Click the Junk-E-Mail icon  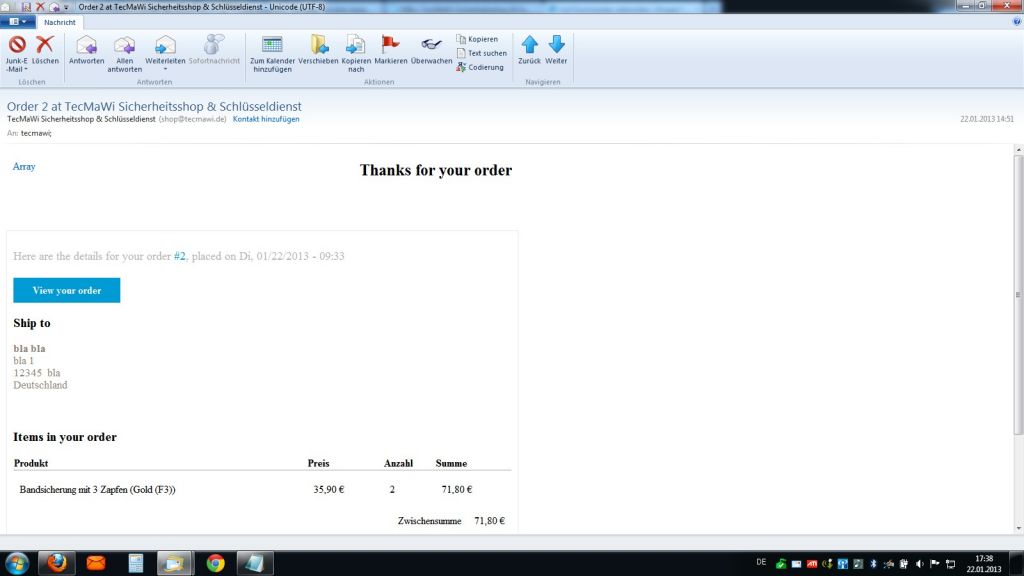pos(17,45)
